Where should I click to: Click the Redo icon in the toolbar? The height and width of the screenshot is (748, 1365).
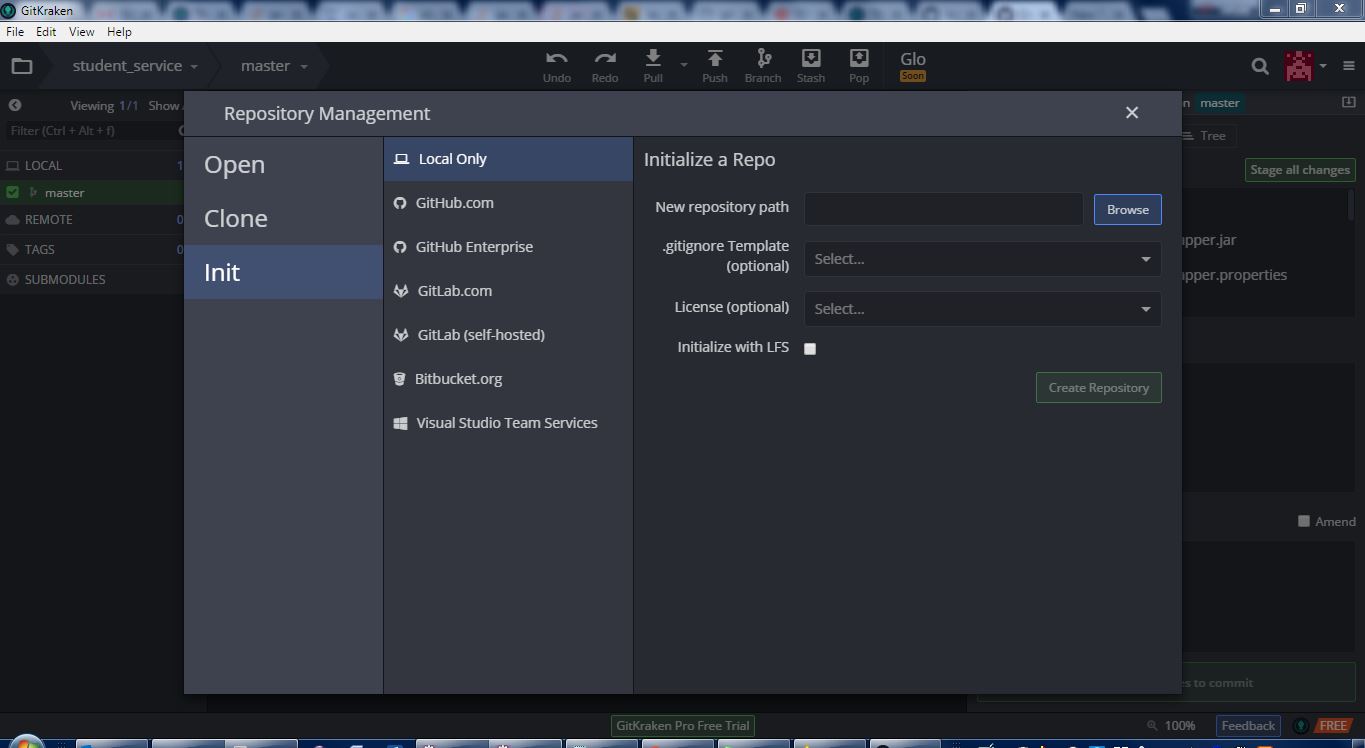click(604, 63)
